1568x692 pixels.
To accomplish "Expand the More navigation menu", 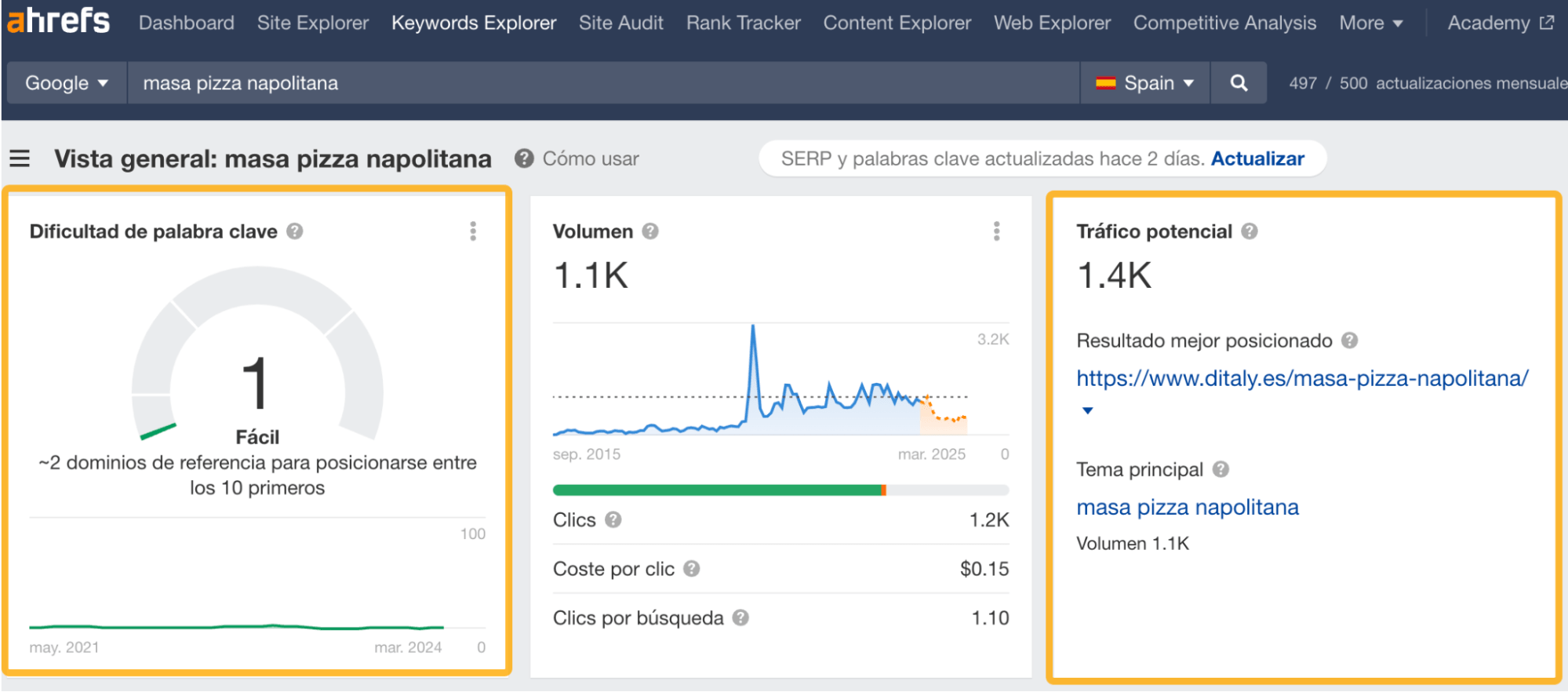I will point(1370,24).
